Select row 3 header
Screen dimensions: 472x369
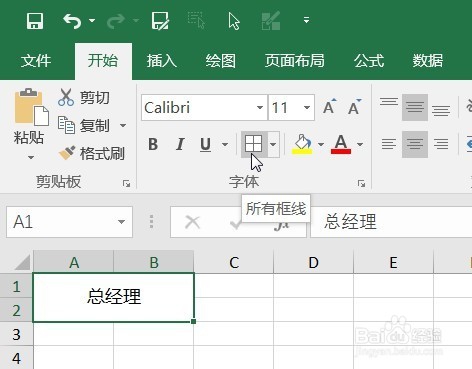(16, 334)
